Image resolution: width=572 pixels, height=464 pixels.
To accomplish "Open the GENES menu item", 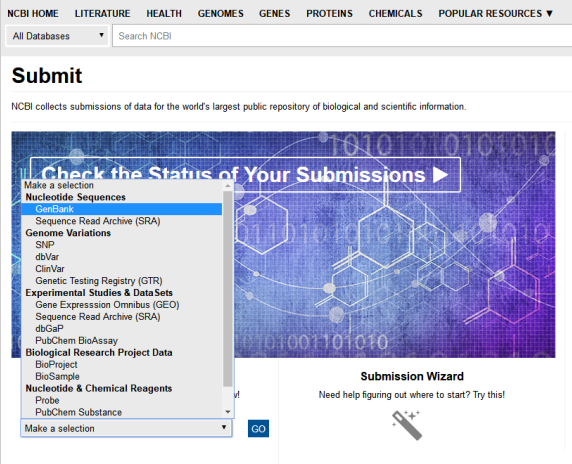I will tap(275, 13).
